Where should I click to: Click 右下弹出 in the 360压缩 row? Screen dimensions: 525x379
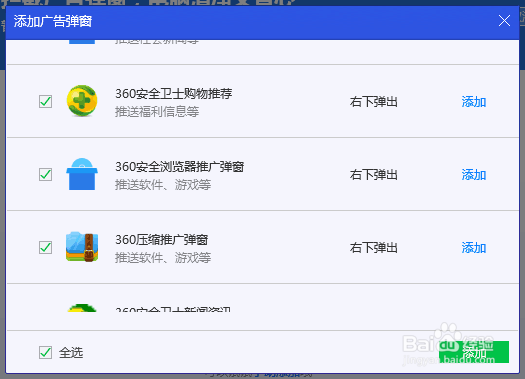[374, 248]
